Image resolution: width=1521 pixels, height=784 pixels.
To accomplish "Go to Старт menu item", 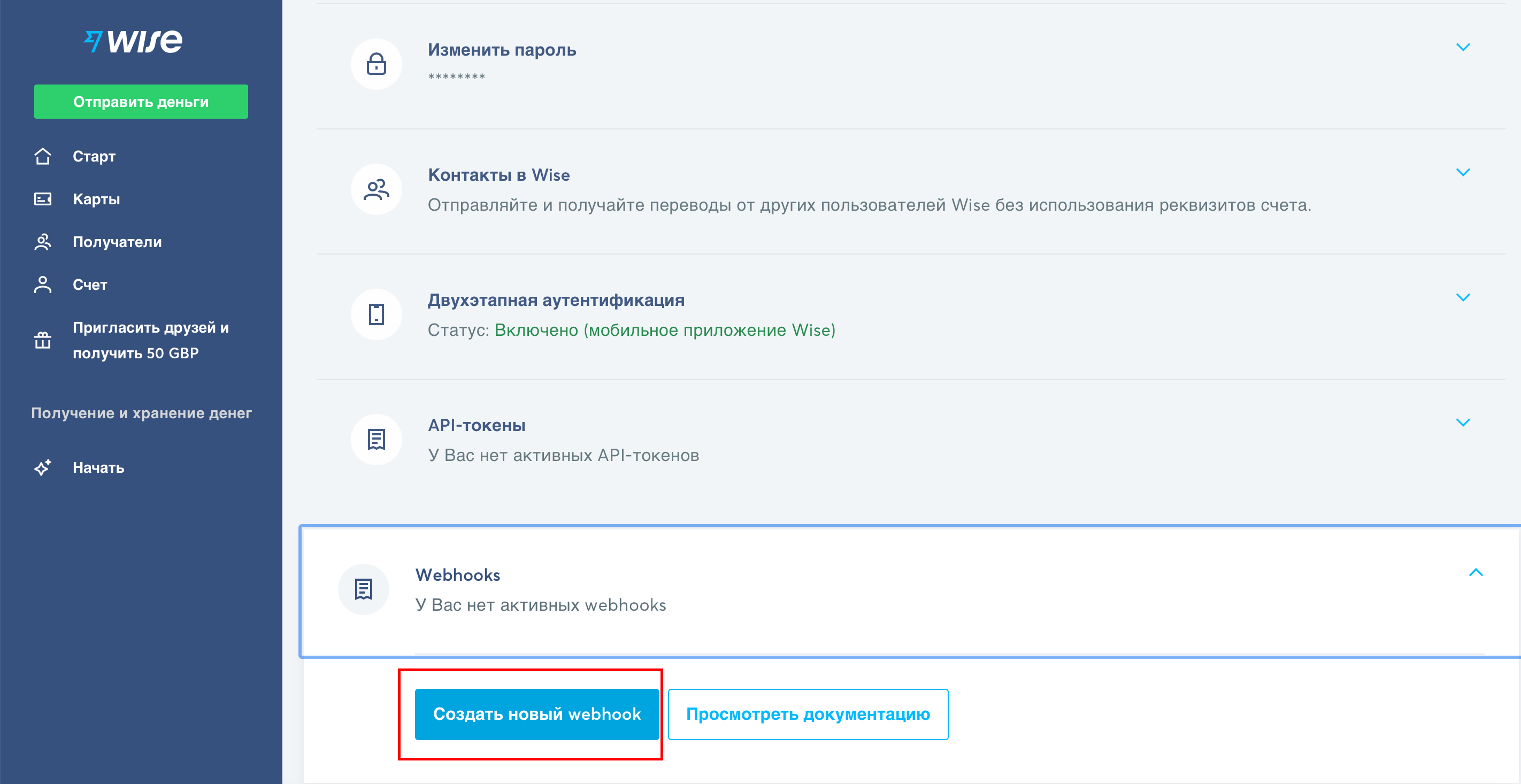I will (x=94, y=157).
